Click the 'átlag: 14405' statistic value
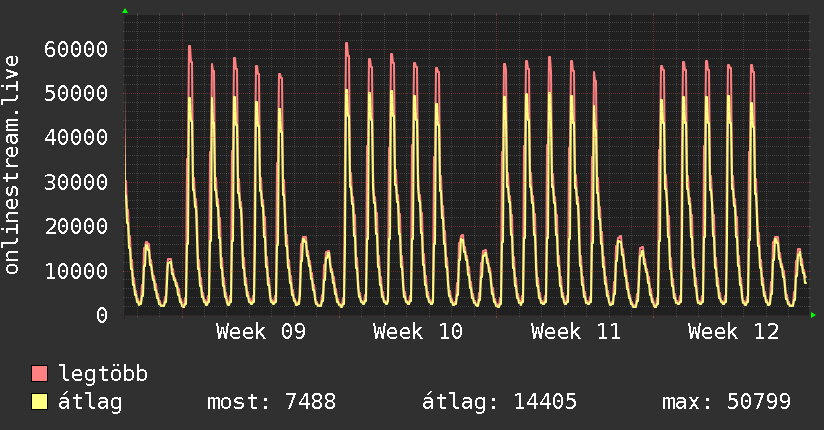 point(499,402)
